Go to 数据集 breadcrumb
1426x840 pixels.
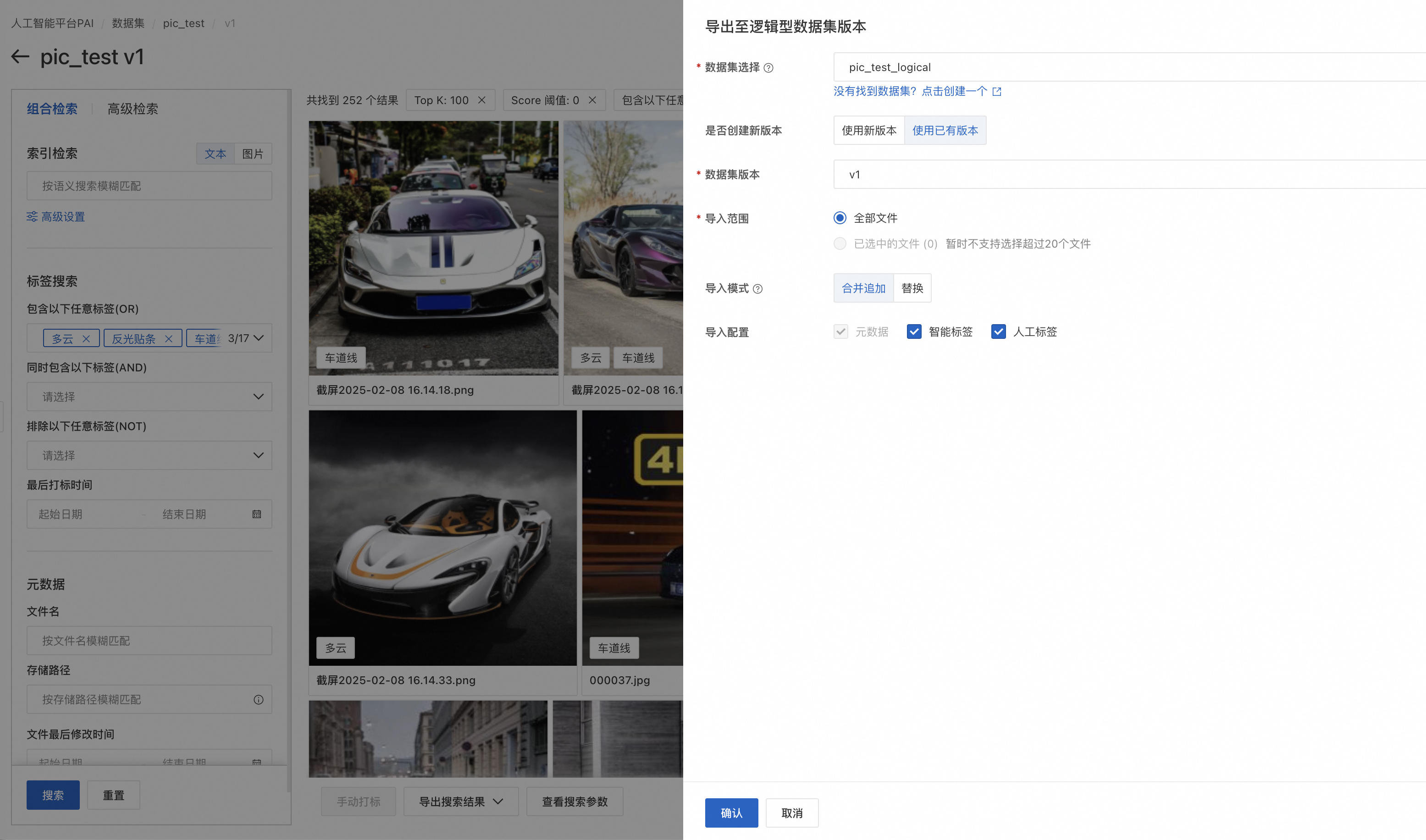pos(128,23)
